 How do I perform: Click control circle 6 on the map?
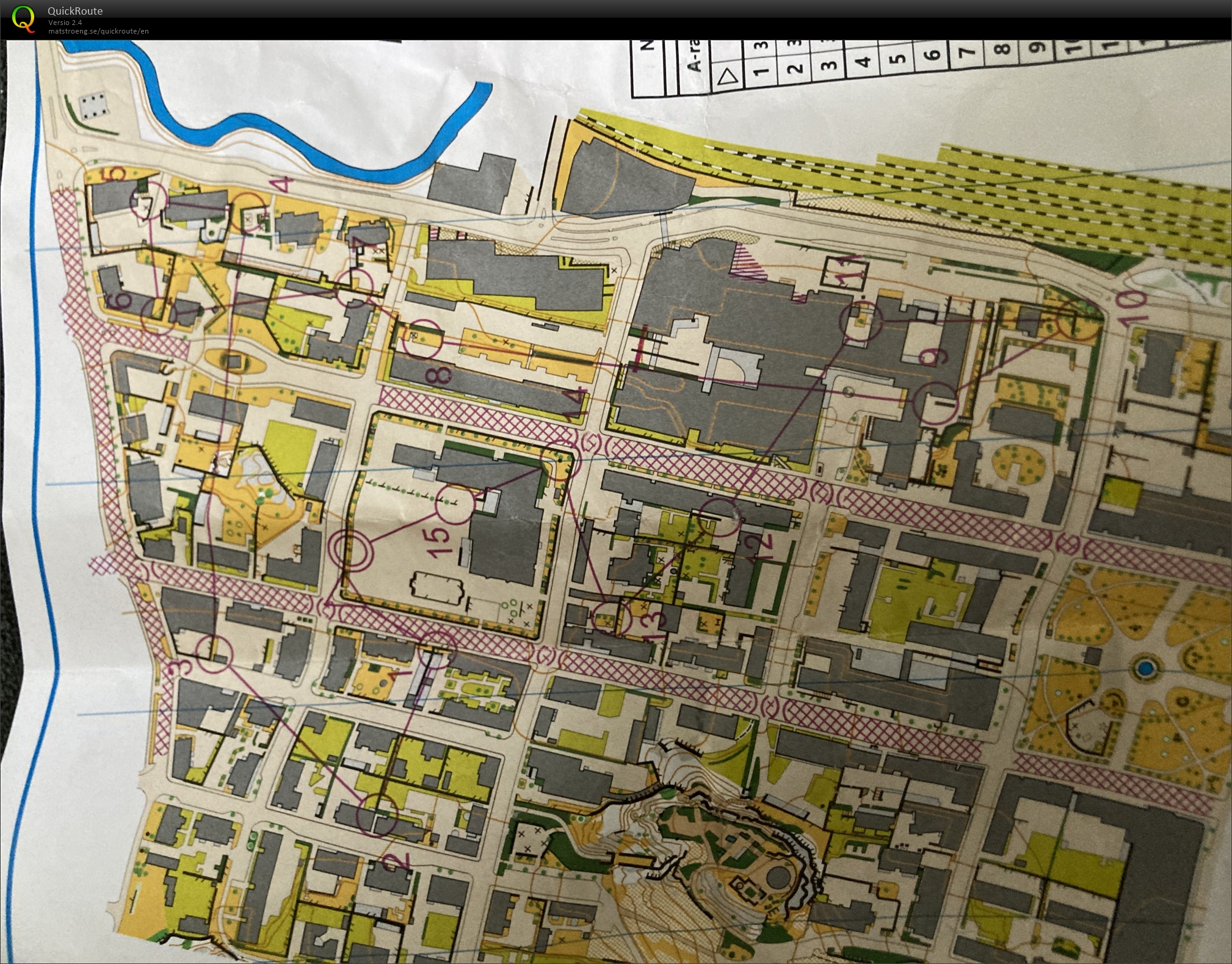coord(159,315)
